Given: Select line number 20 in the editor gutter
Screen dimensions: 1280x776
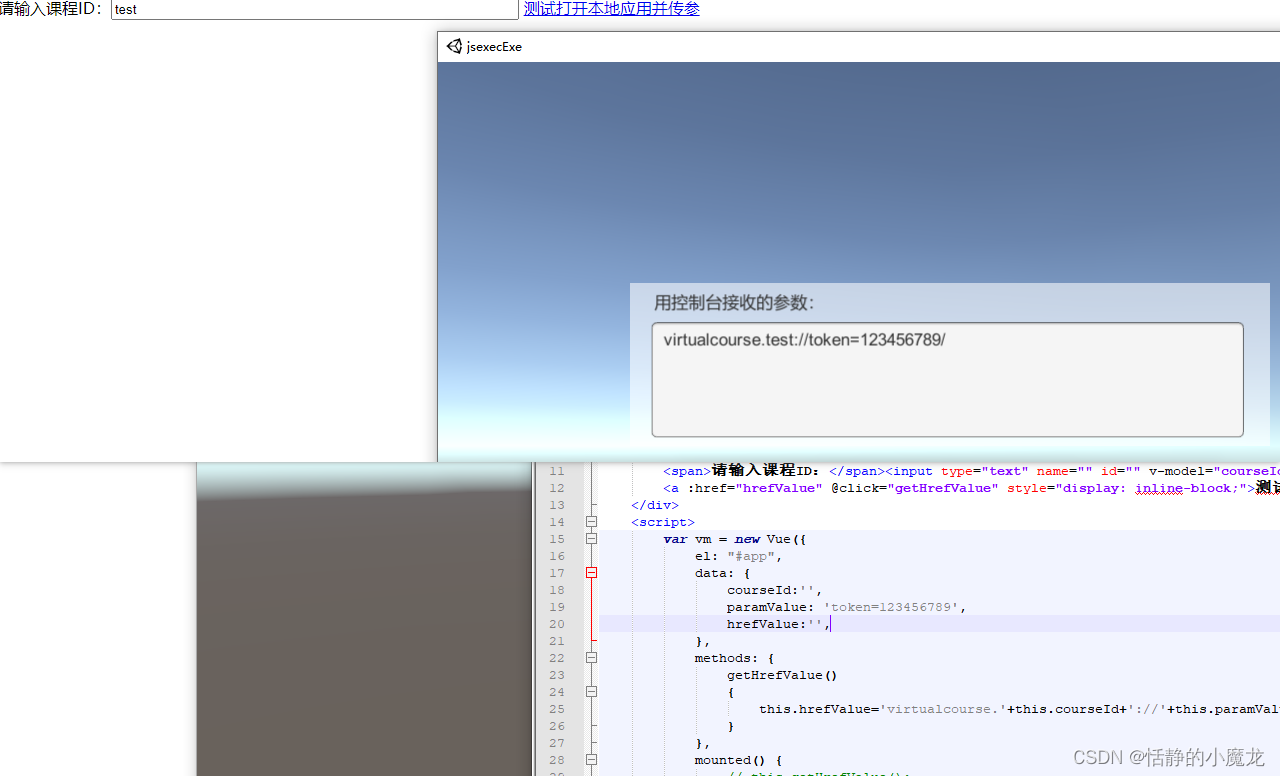Looking at the screenshot, I should click(x=556, y=624).
